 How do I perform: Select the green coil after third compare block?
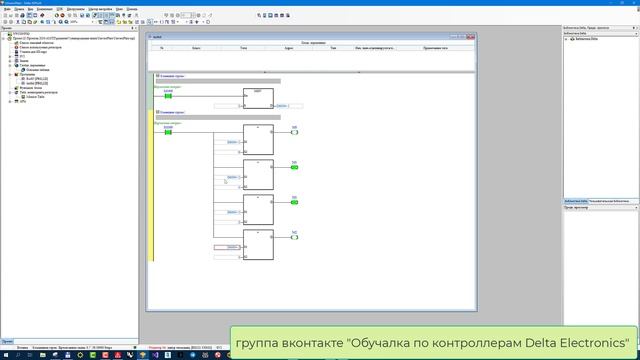coord(294,202)
